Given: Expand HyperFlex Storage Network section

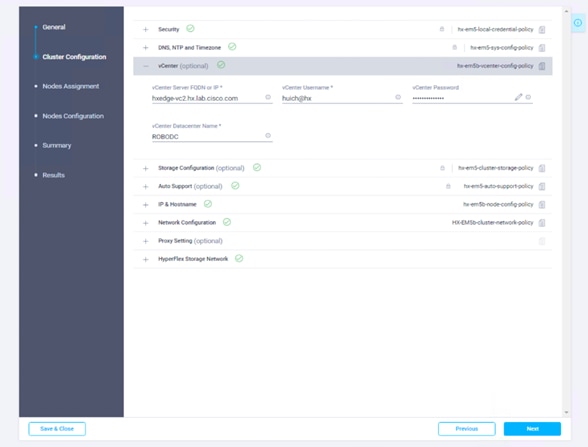Looking at the screenshot, I should click(x=146, y=260).
